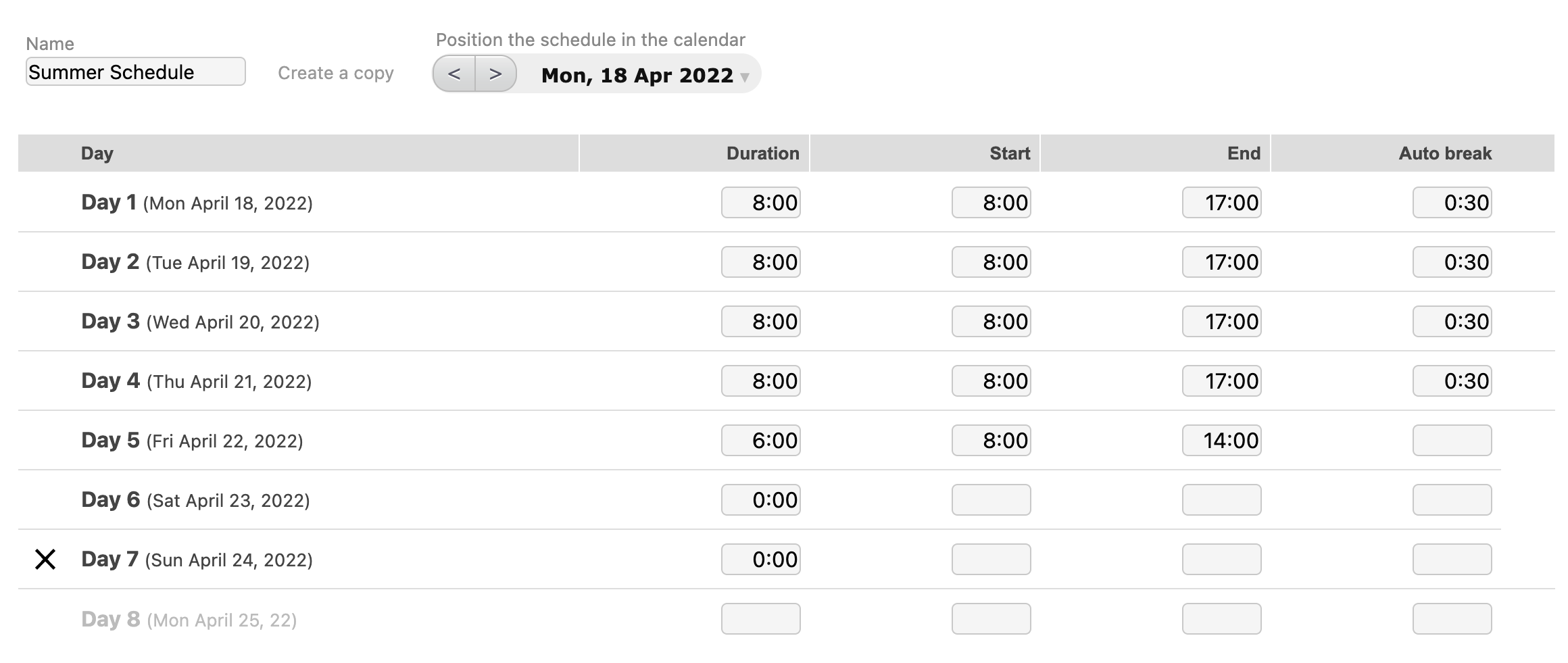1568x663 pixels.
Task: Click the Create a copy link
Action: pyautogui.click(x=335, y=73)
